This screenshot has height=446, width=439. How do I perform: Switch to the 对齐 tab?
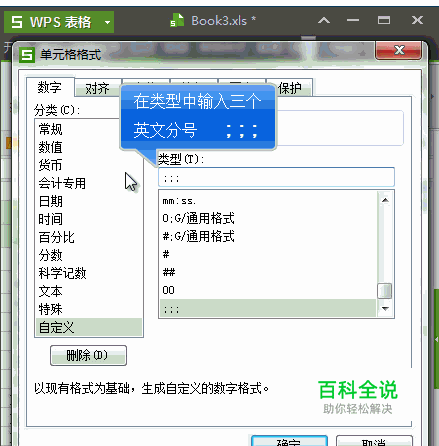pos(97,88)
